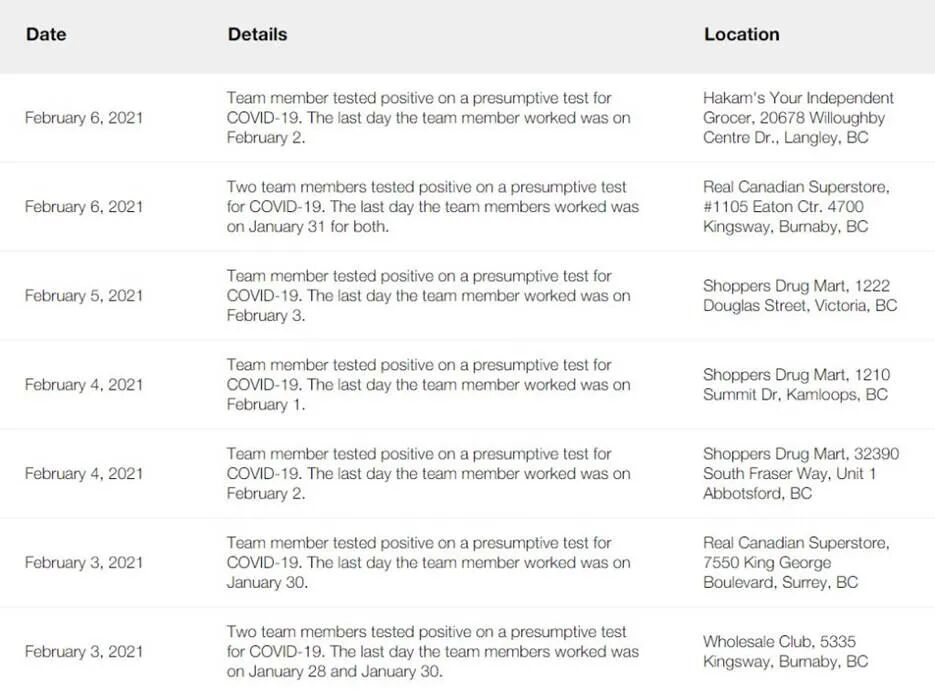Click details with last day January 30
This screenshot has width=935, height=692.
pos(428,562)
